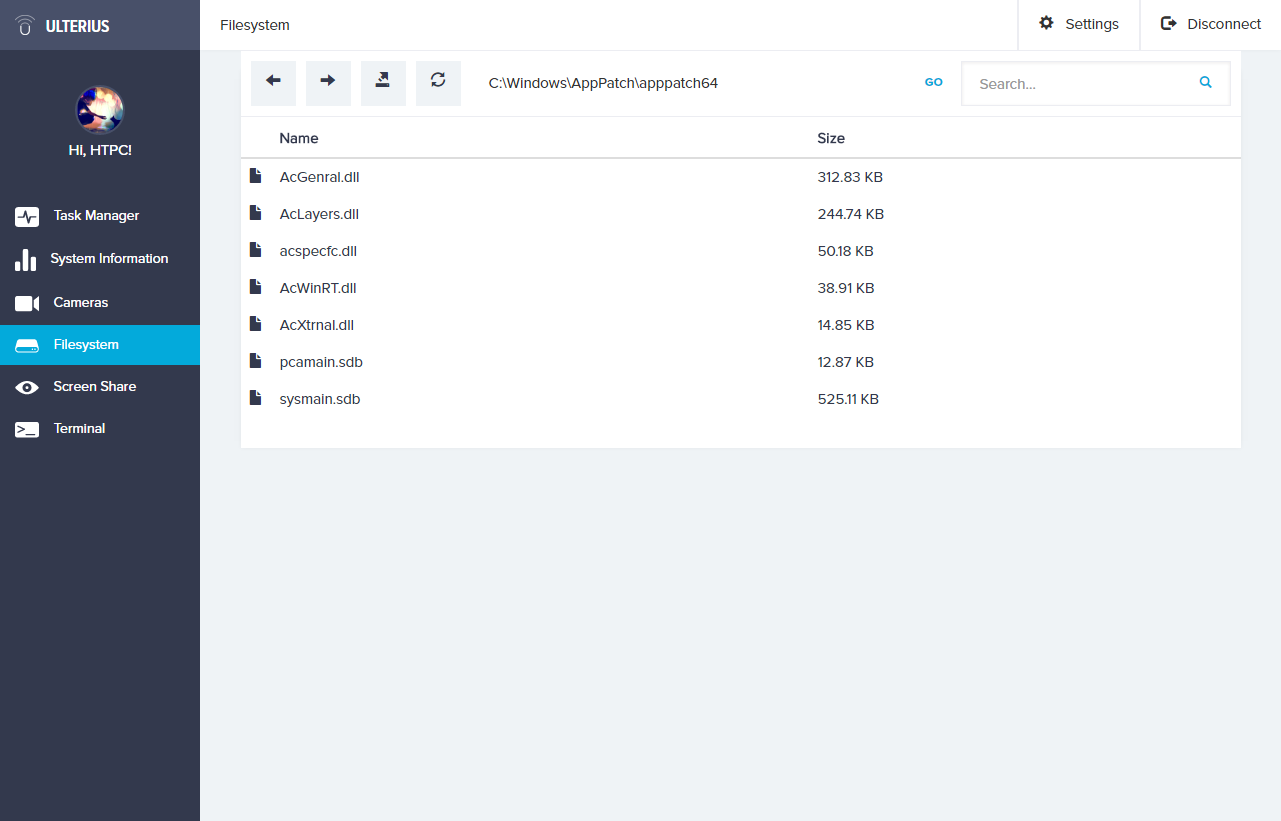The image size is (1281, 821).
Task: Select the sysmain.sdb file name
Action: [x=320, y=399]
